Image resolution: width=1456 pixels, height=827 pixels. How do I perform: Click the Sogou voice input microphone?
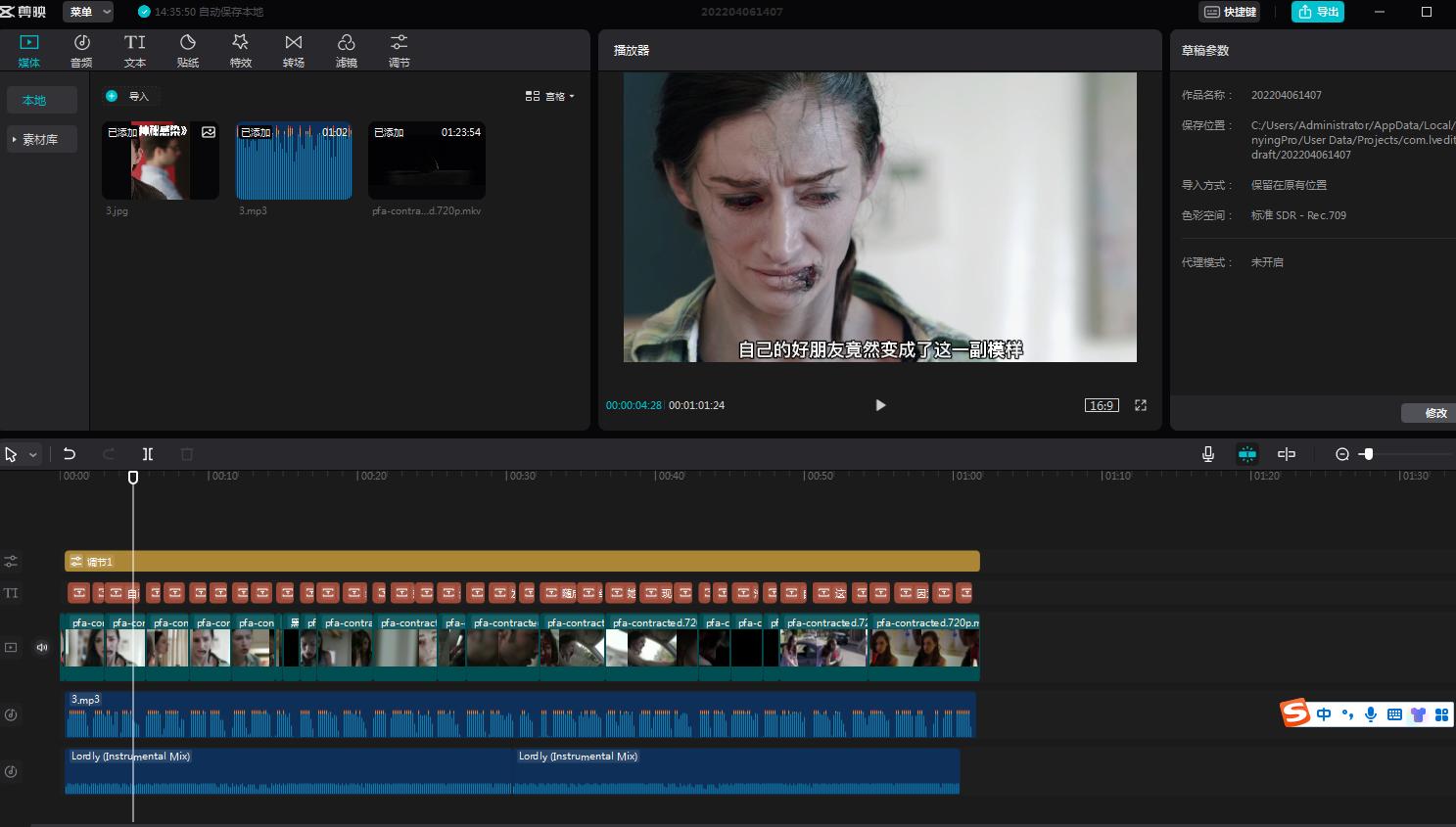[1371, 714]
